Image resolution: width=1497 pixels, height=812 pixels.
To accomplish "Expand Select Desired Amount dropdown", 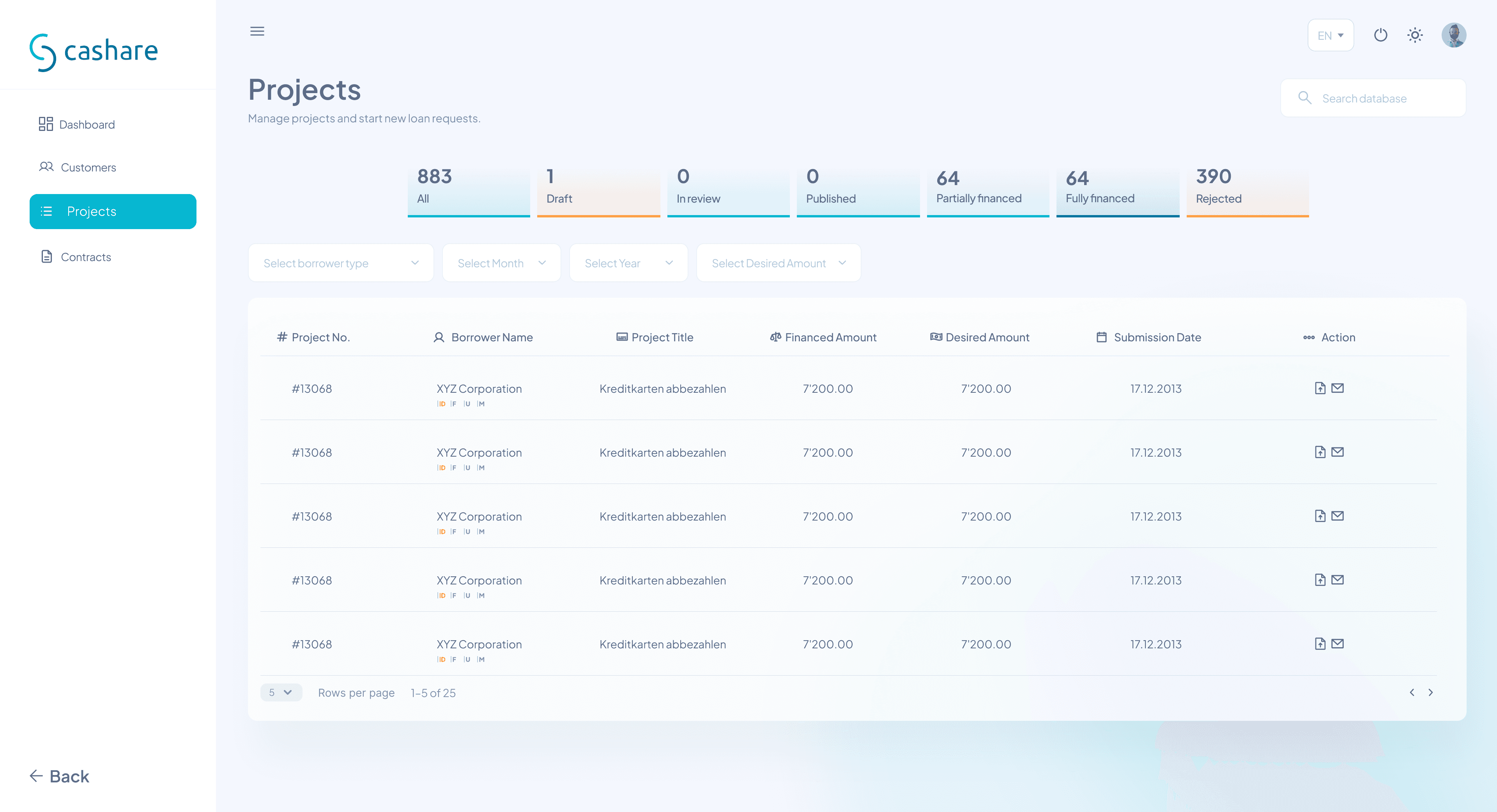I will point(778,263).
